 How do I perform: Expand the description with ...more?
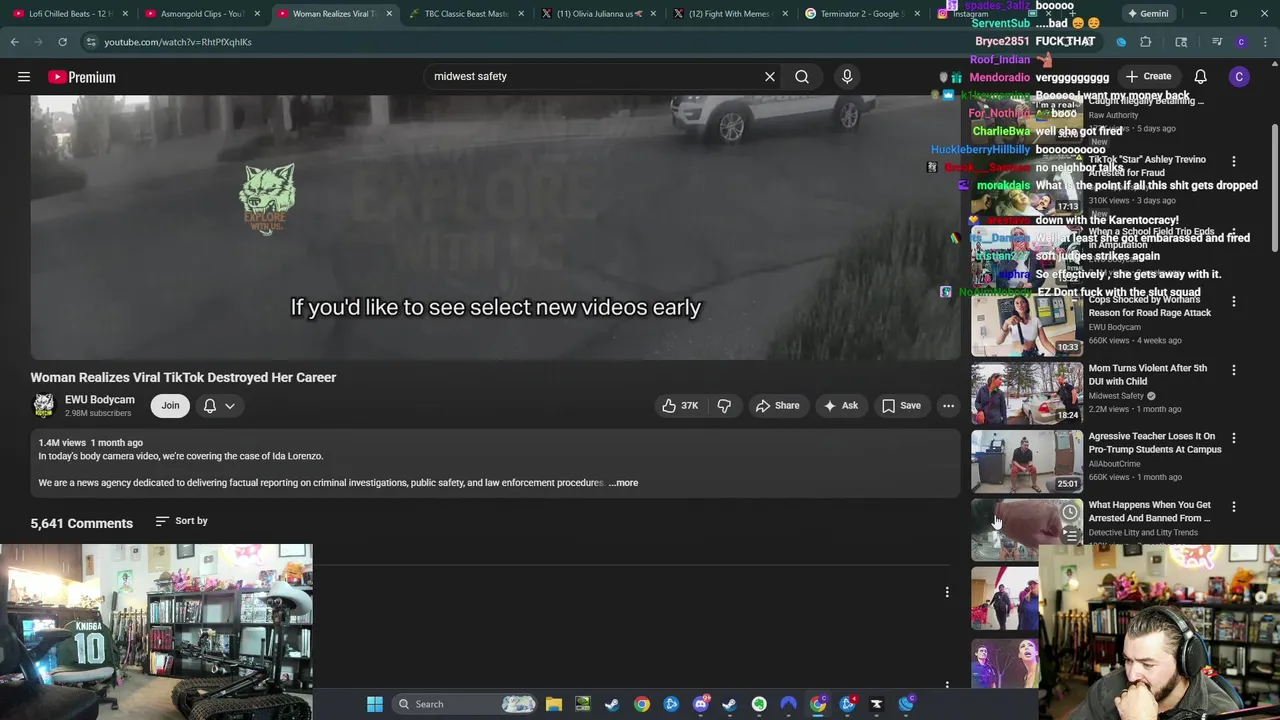(623, 483)
